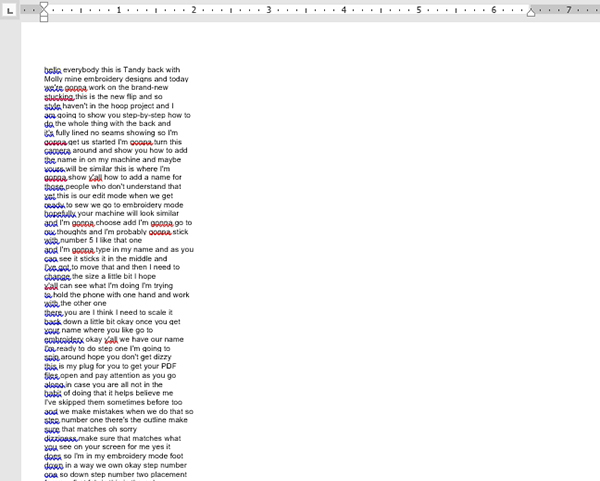Click the 3-inch mark on the horizontal ruler

[269, 10]
